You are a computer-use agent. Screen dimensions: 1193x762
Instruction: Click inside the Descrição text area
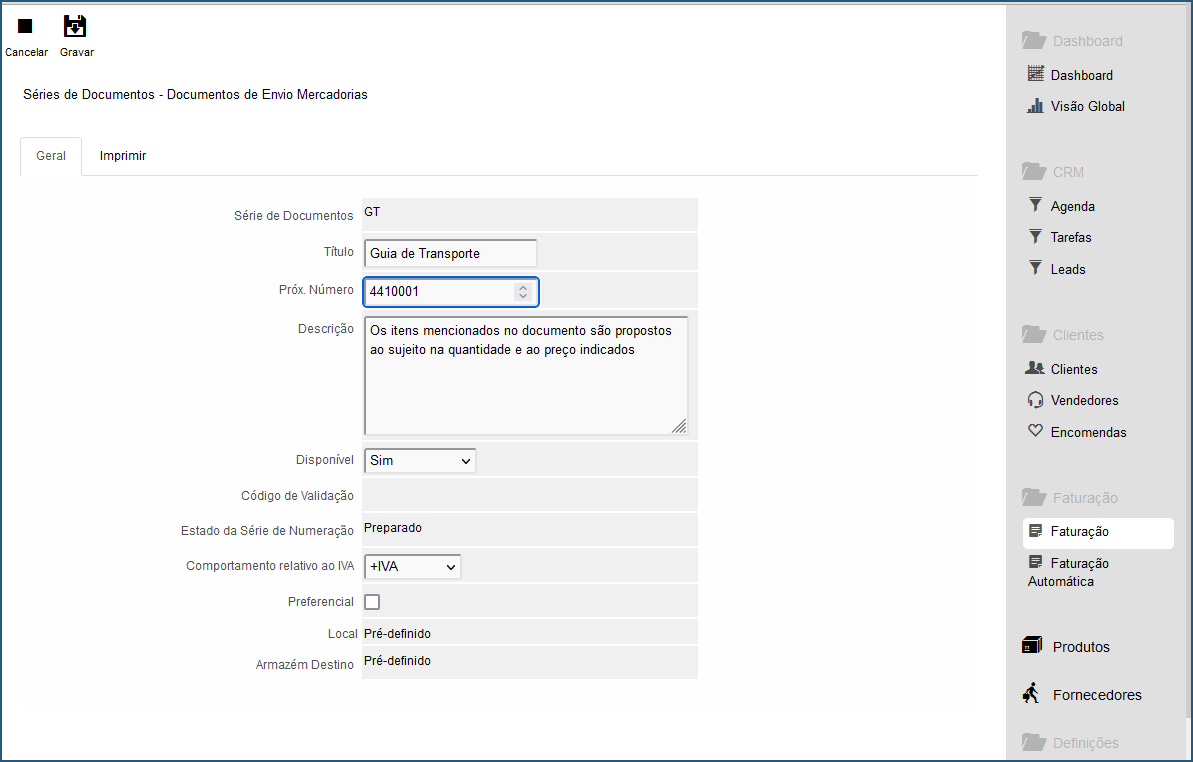(x=526, y=376)
